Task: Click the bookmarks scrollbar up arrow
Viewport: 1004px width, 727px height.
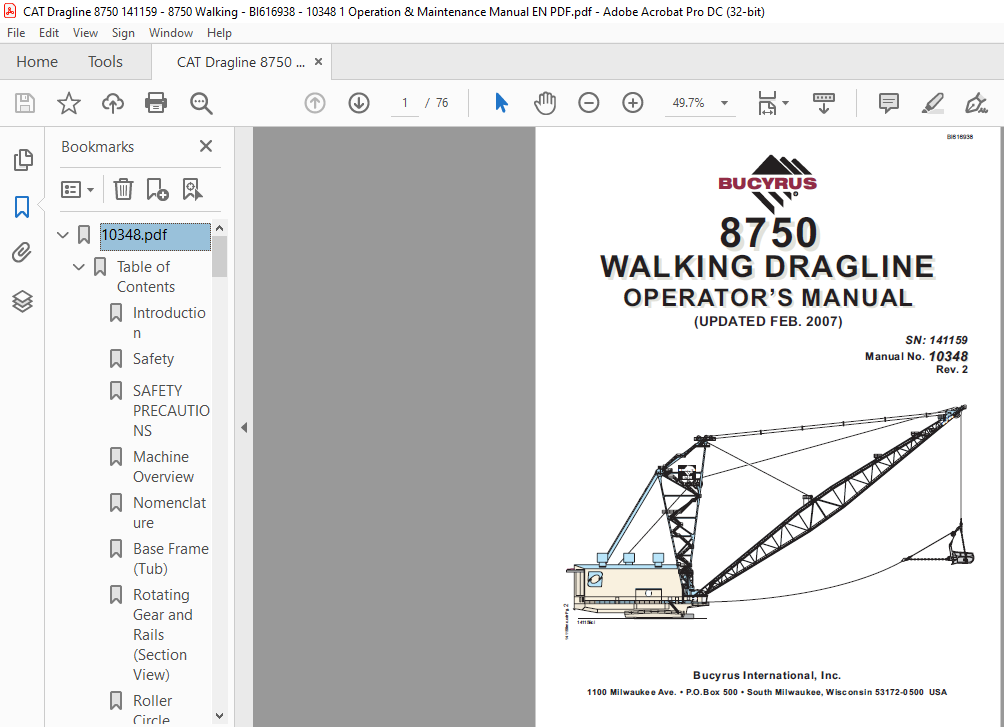Action: (x=220, y=229)
